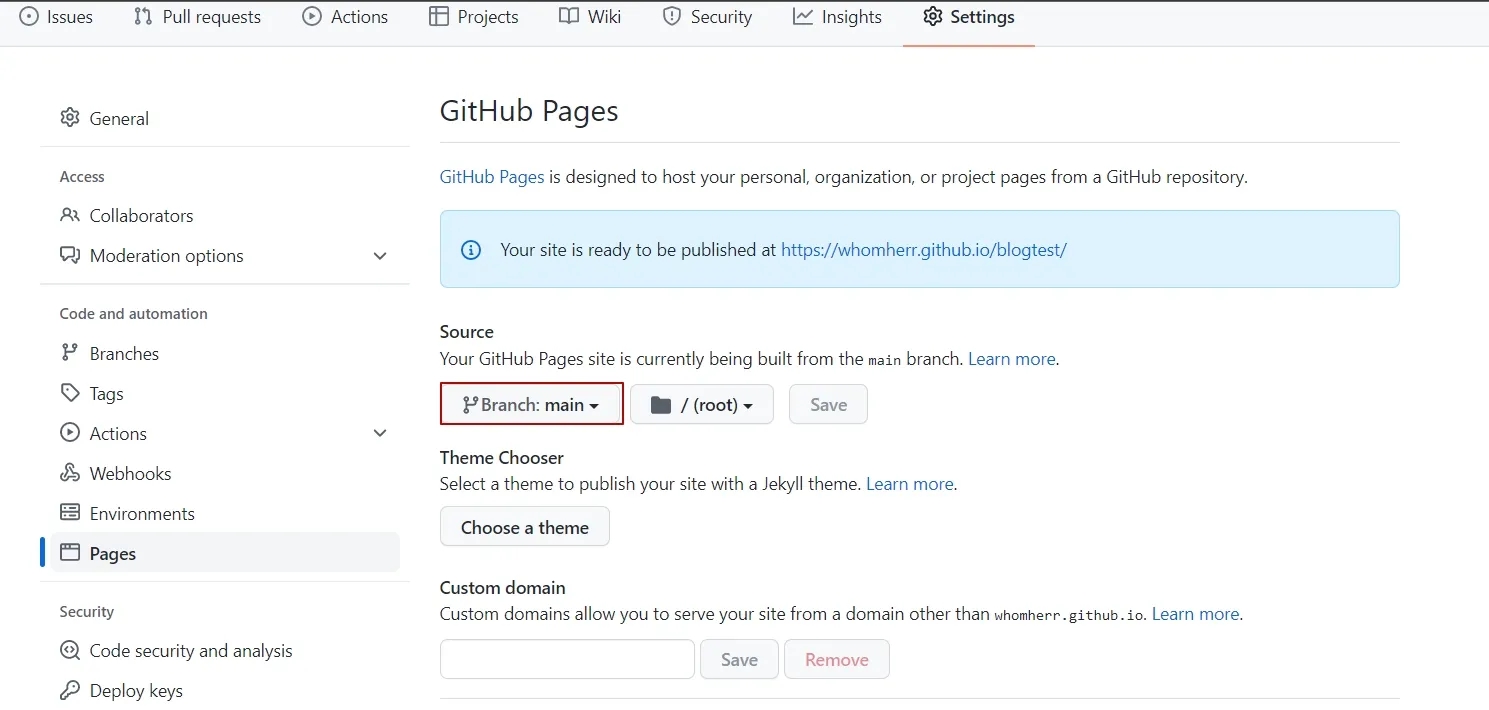Click the General gear icon in sidebar

pyautogui.click(x=70, y=118)
